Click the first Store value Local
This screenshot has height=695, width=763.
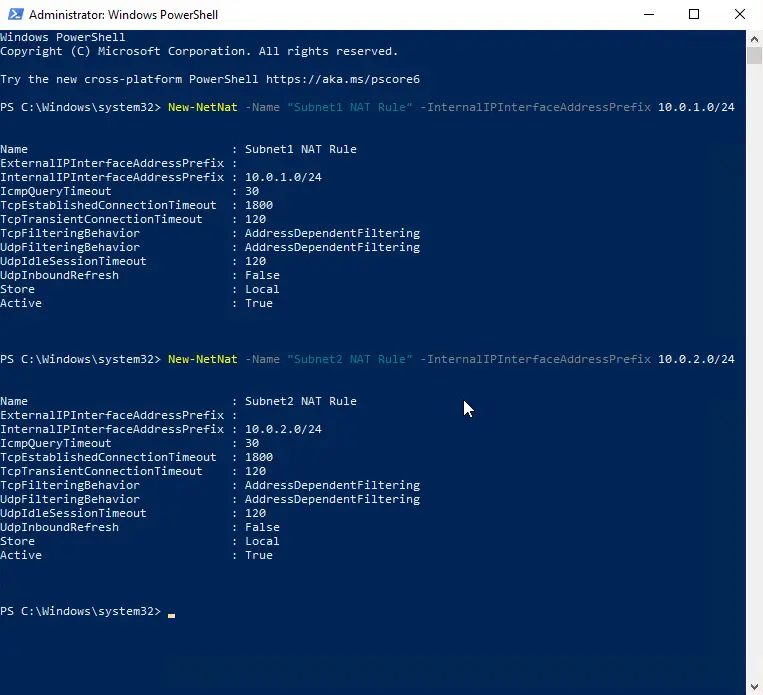[x=262, y=289]
